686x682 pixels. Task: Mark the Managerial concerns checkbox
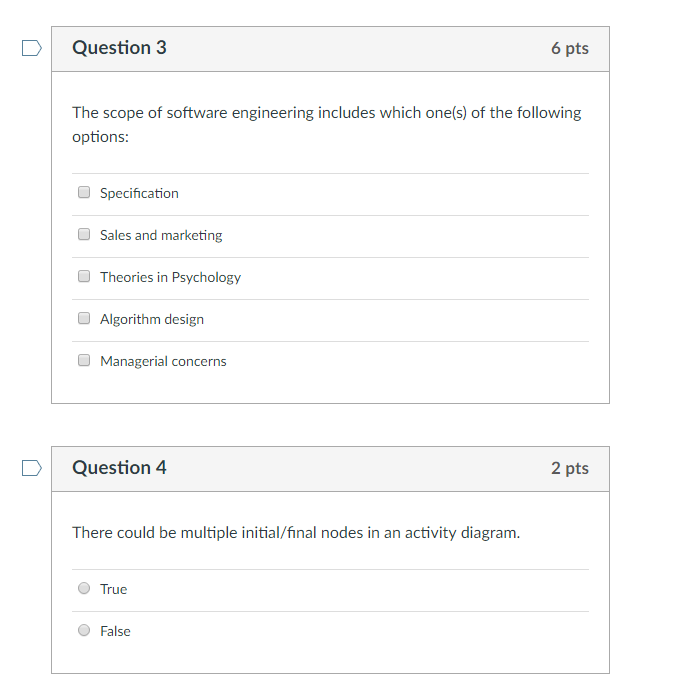[x=84, y=361]
